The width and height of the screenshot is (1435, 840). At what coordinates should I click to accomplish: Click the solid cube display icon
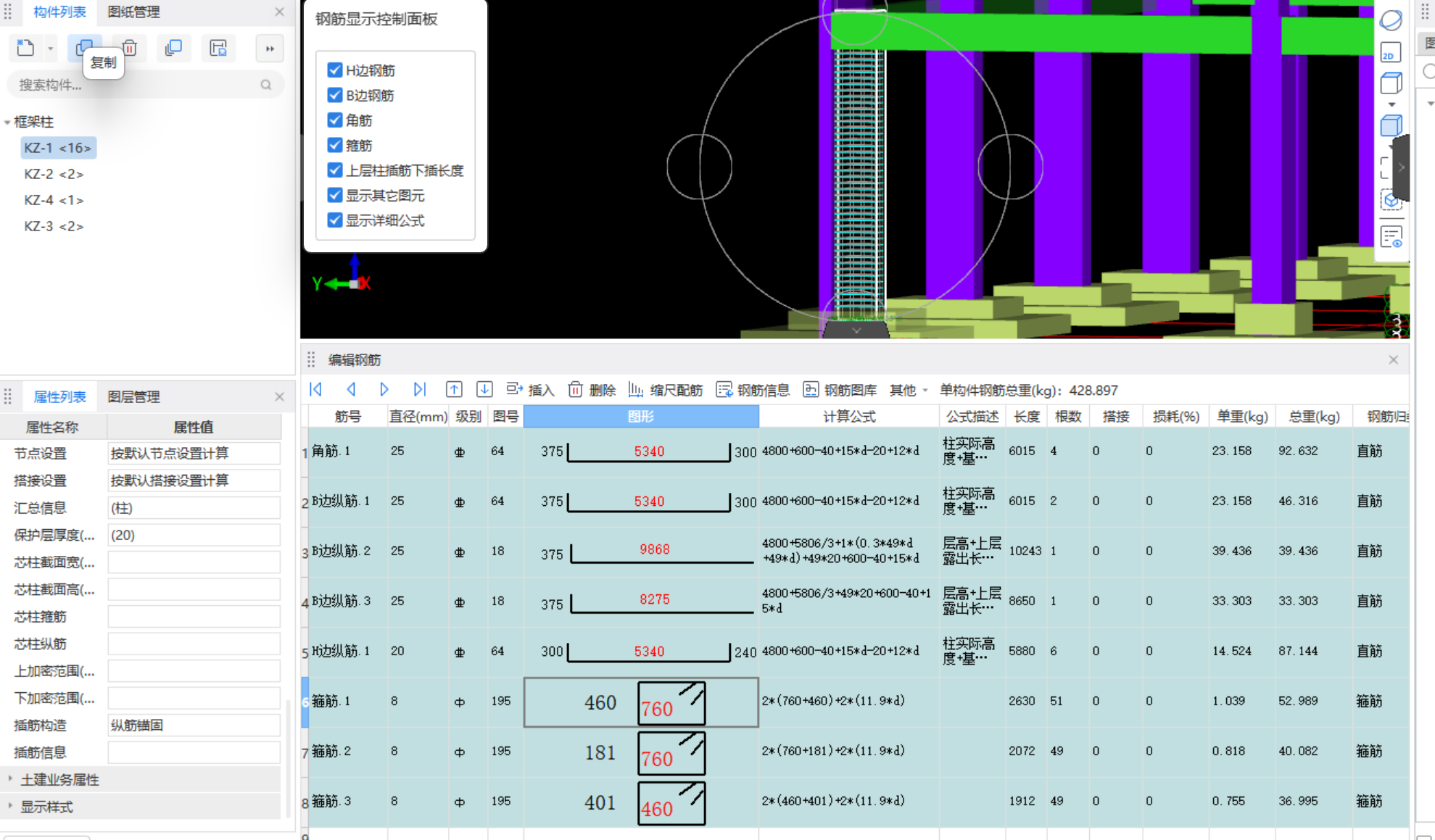1391,125
